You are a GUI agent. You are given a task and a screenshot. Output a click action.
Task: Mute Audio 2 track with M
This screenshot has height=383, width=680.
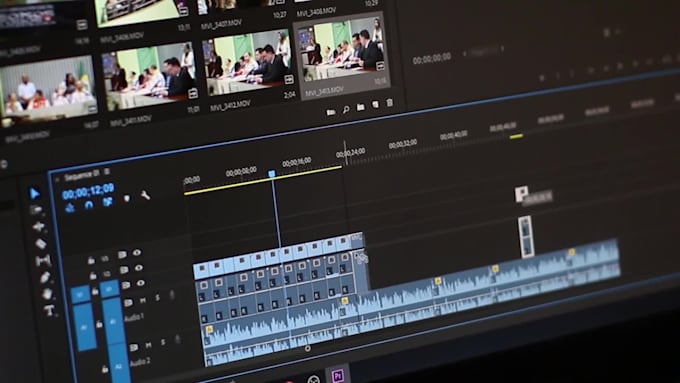148,345
